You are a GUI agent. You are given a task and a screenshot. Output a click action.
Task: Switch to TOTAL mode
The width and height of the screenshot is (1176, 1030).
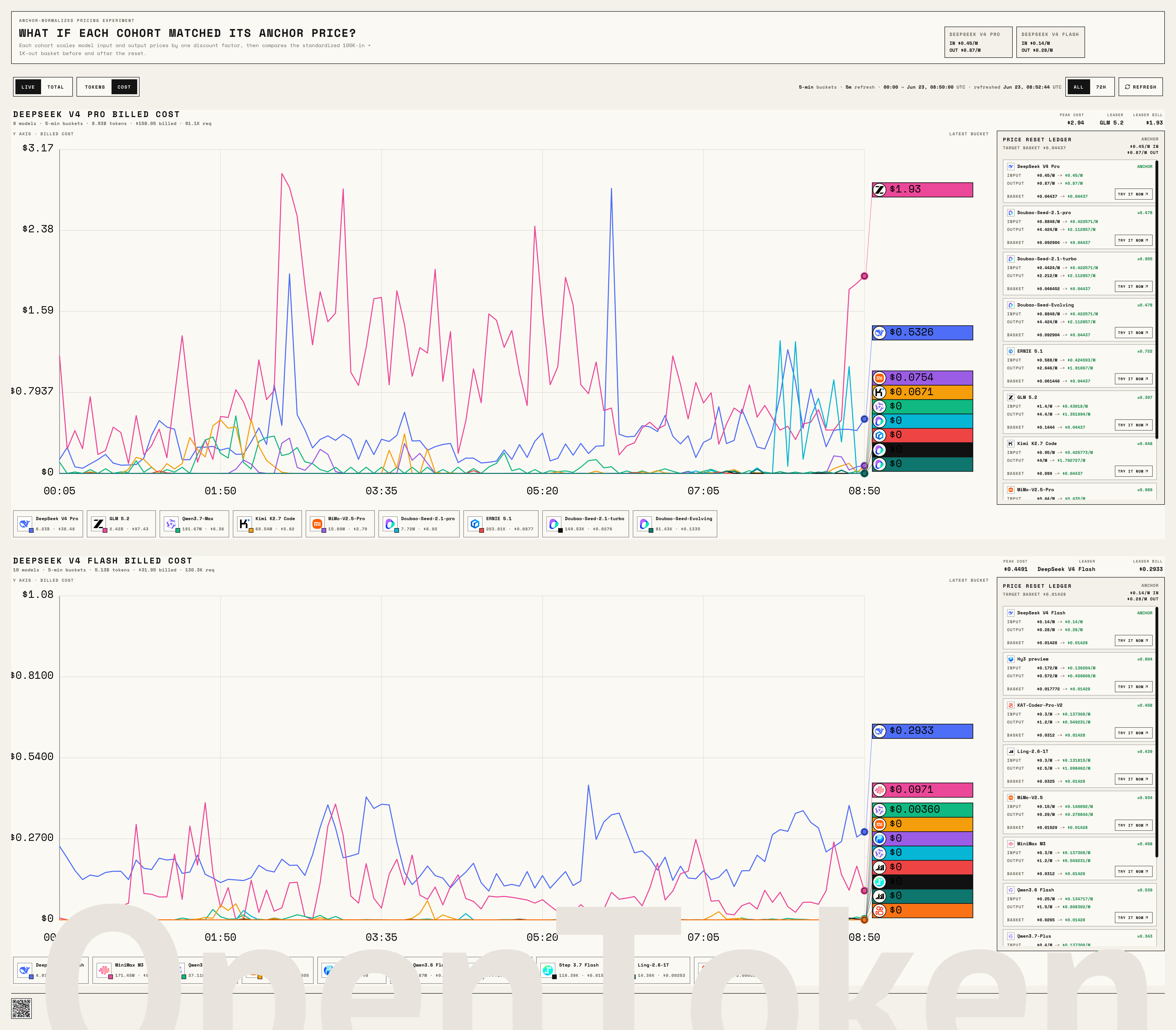point(56,87)
